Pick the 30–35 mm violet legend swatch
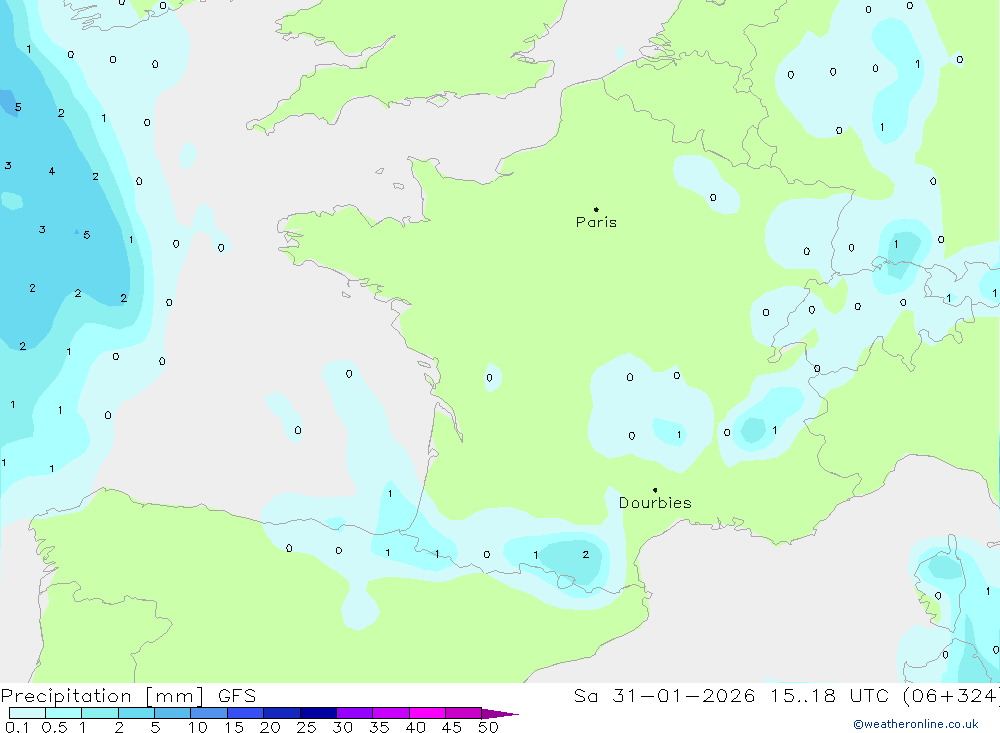 (355, 713)
